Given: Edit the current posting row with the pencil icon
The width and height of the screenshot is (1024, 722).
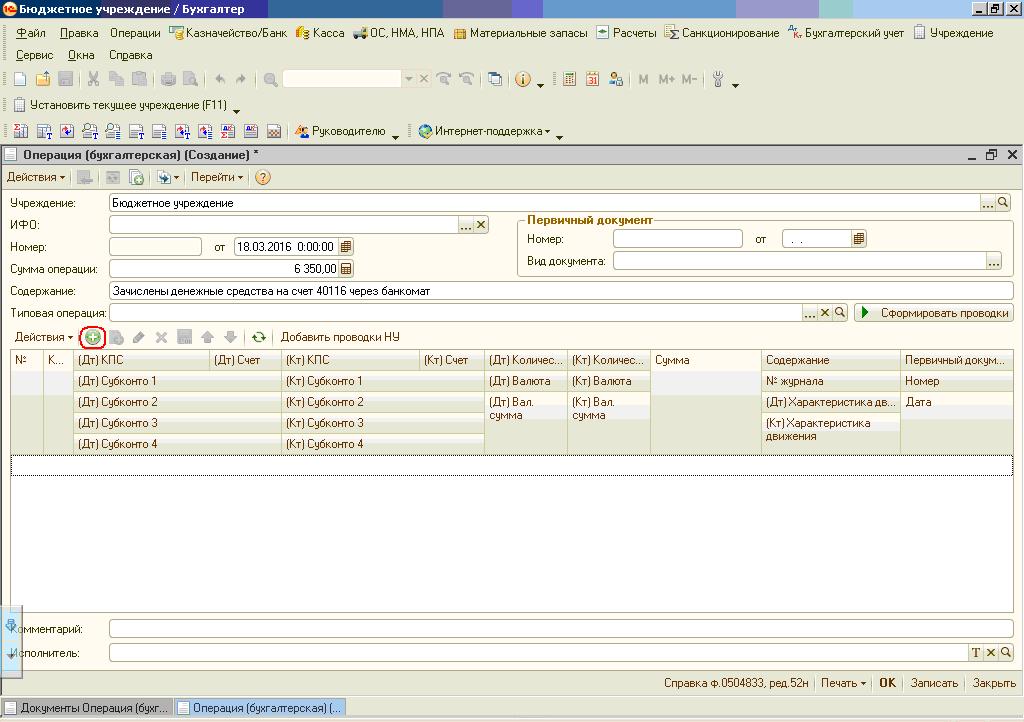Looking at the screenshot, I should 138,337.
